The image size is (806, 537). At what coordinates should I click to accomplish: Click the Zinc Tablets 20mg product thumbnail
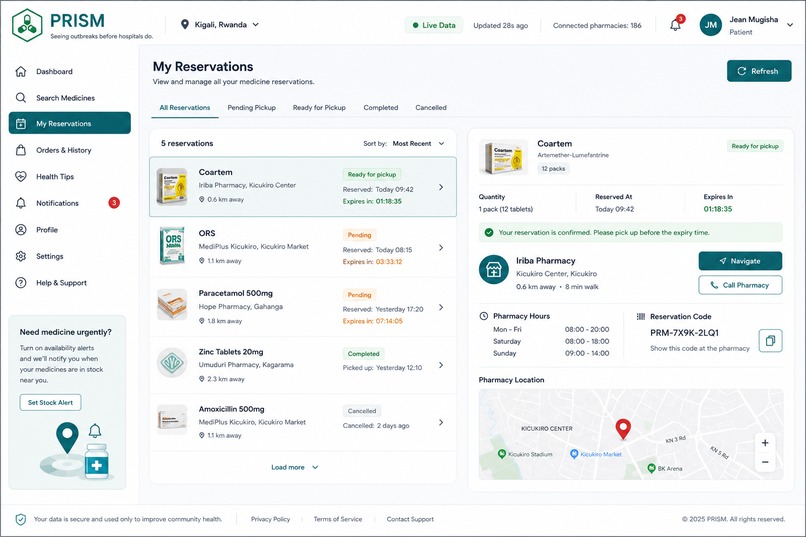tap(172, 363)
